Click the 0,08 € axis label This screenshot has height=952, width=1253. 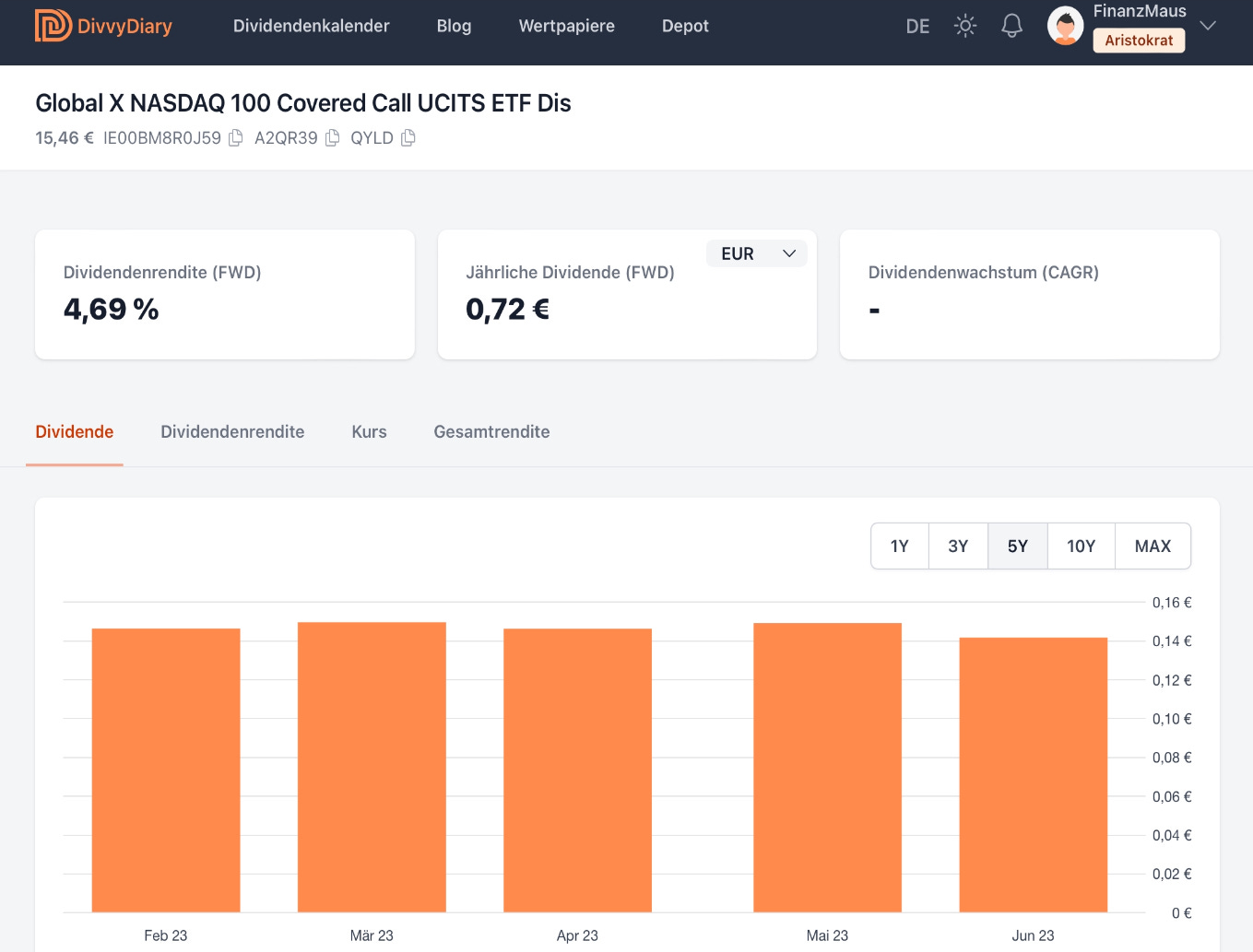(1172, 758)
